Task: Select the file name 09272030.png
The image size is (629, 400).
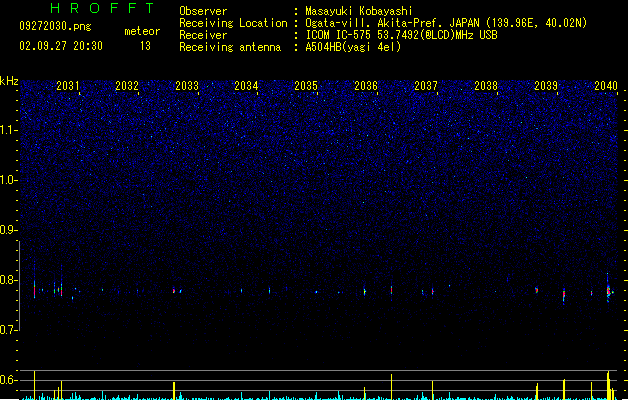Action: [x=55, y=26]
